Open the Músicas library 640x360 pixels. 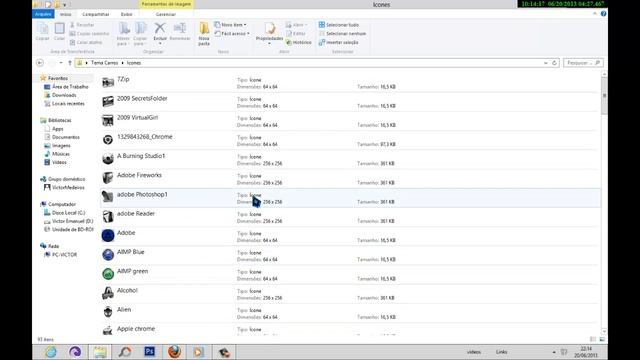coord(60,154)
